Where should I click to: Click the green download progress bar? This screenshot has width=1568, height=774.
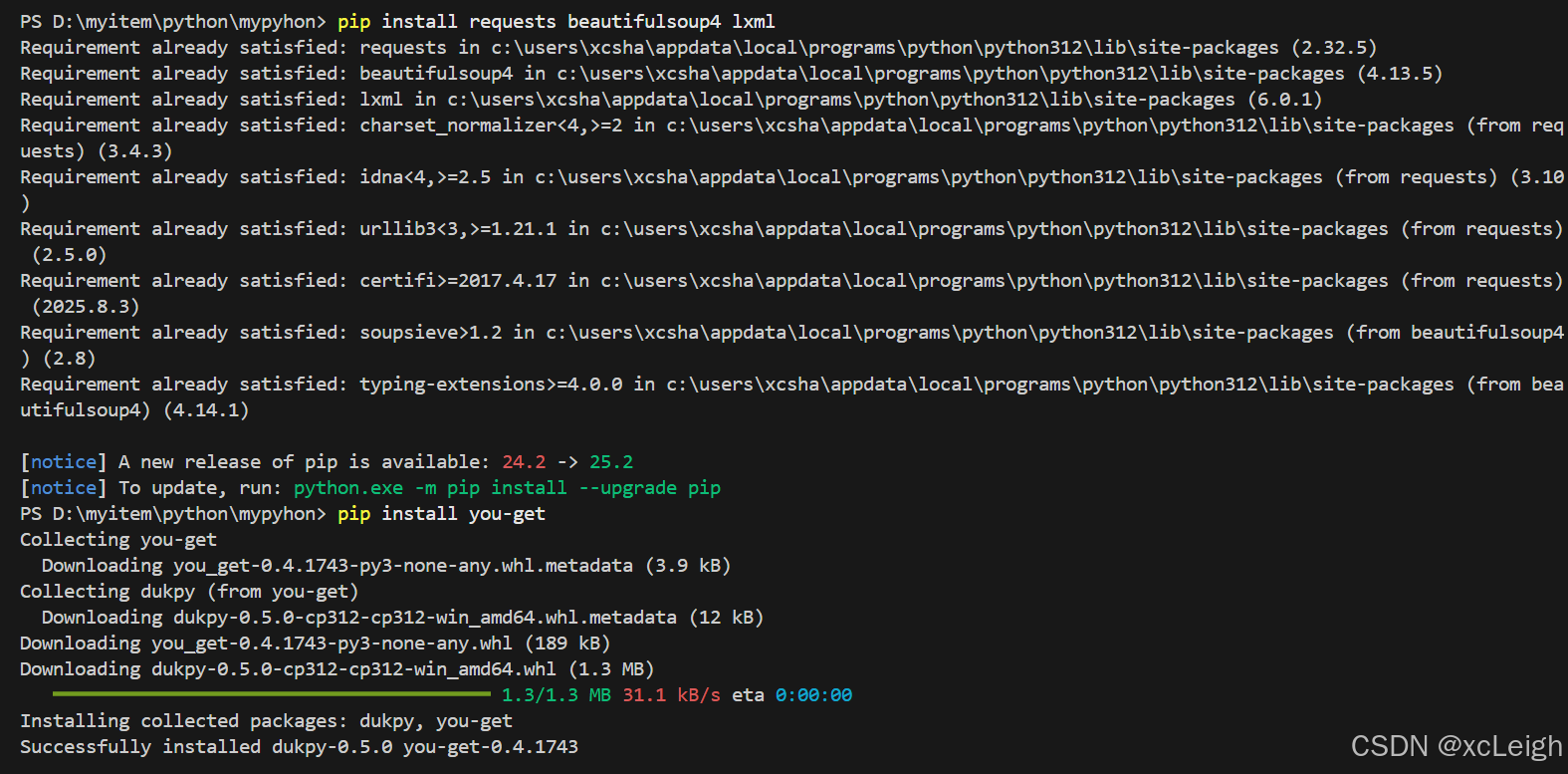(x=272, y=694)
